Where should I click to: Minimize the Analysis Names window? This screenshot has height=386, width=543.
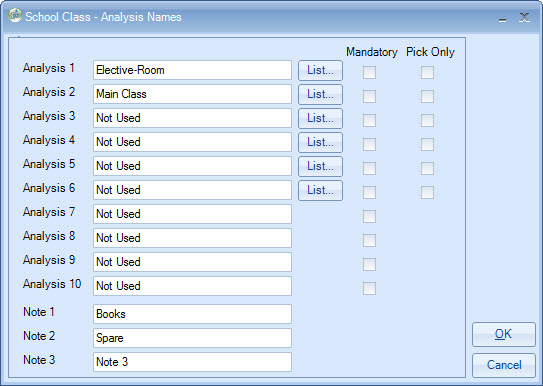coord(502,19)
